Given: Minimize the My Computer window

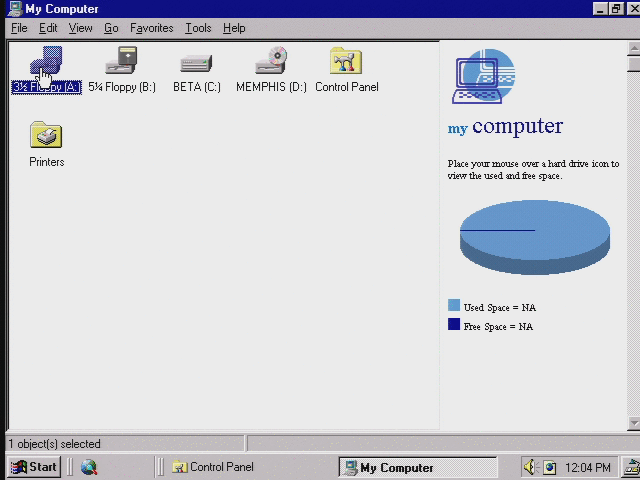Looking at the screenshot, I should (x=600, y=9).
